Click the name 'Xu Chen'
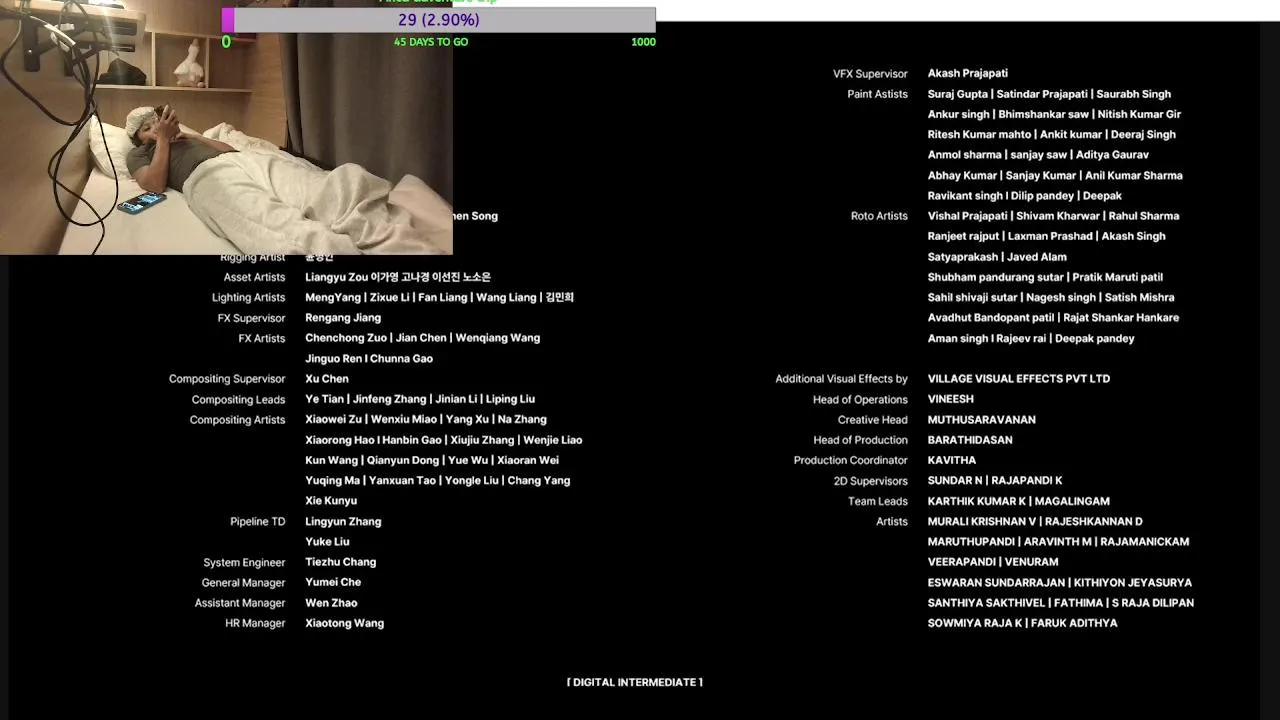 (x=327, y=379)
